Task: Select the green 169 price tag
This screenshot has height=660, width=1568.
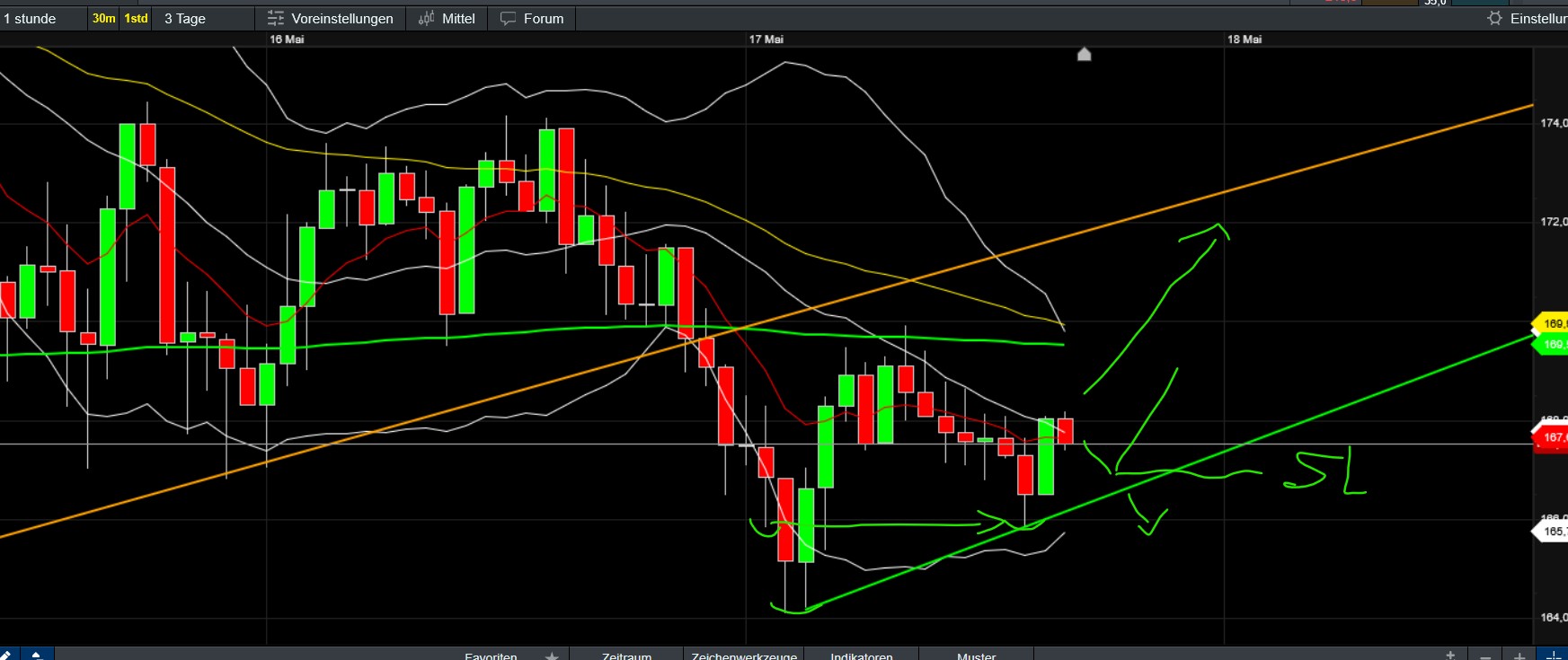Action: click(x=1552, y=345)
